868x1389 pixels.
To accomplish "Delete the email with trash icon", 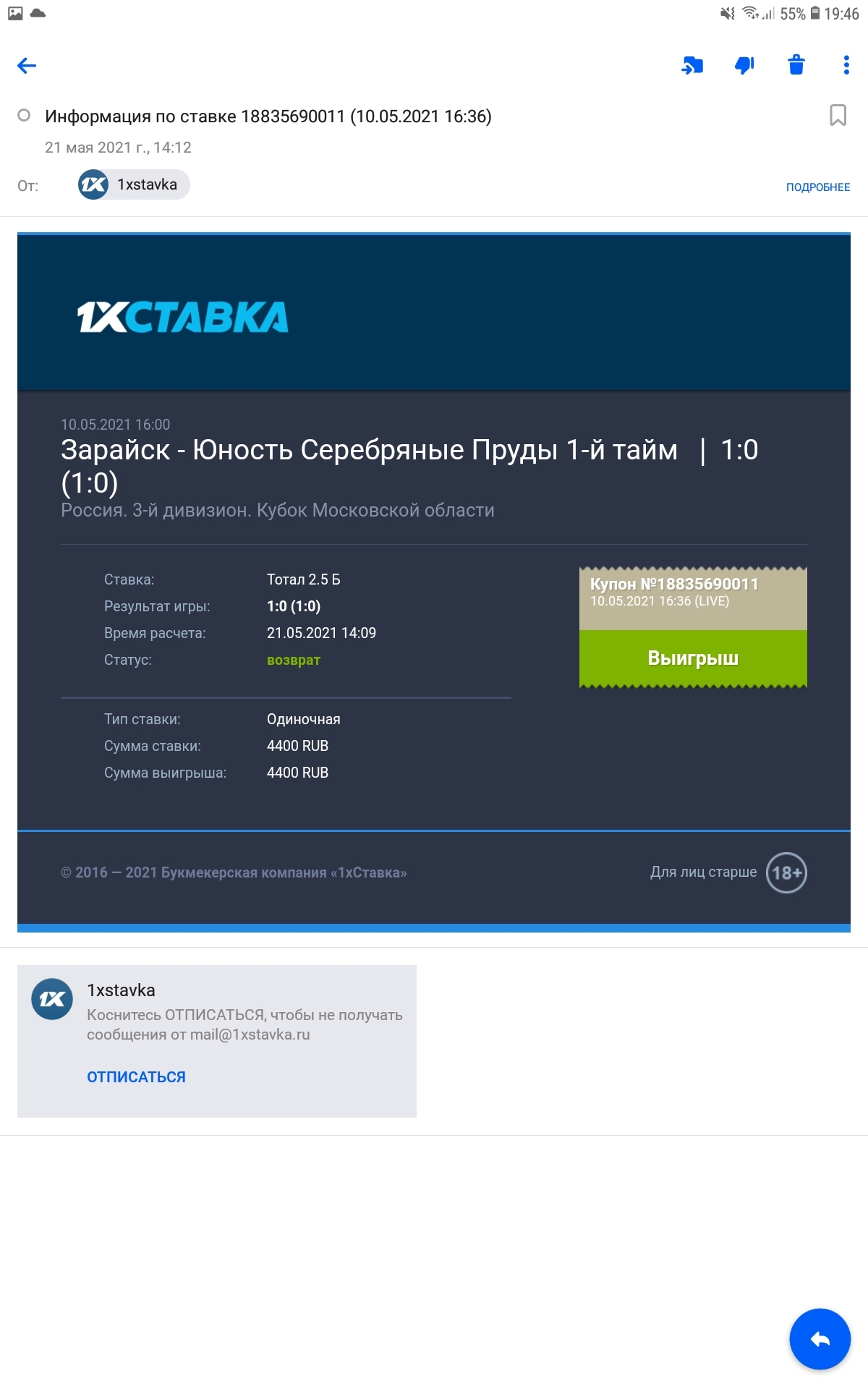I will tap(796, 65).
